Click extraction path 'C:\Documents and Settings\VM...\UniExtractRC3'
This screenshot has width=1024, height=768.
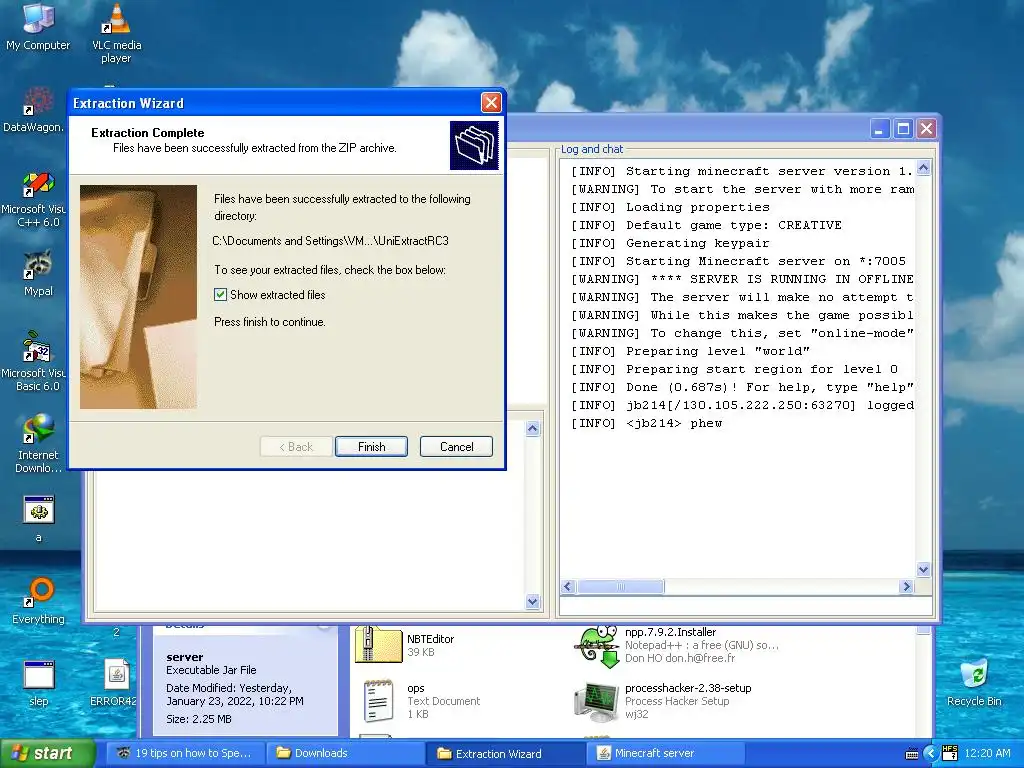(x=330, y=241)
